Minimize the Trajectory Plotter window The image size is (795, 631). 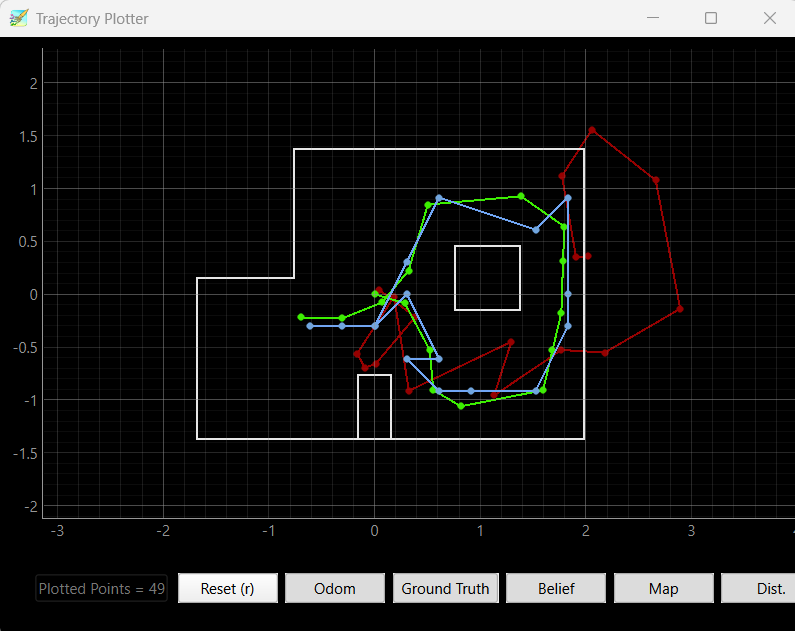[653, 18]
